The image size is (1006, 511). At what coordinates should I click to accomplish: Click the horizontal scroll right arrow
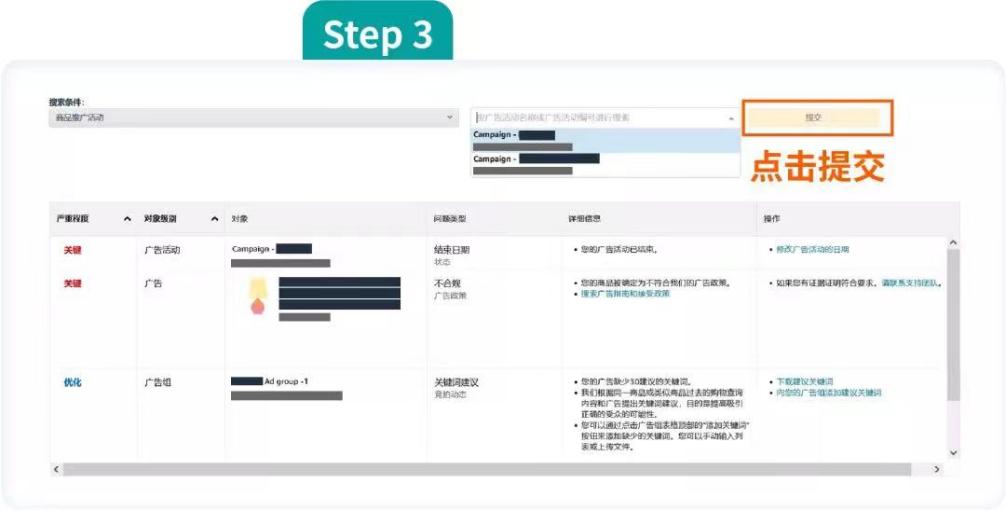point(936,469)
